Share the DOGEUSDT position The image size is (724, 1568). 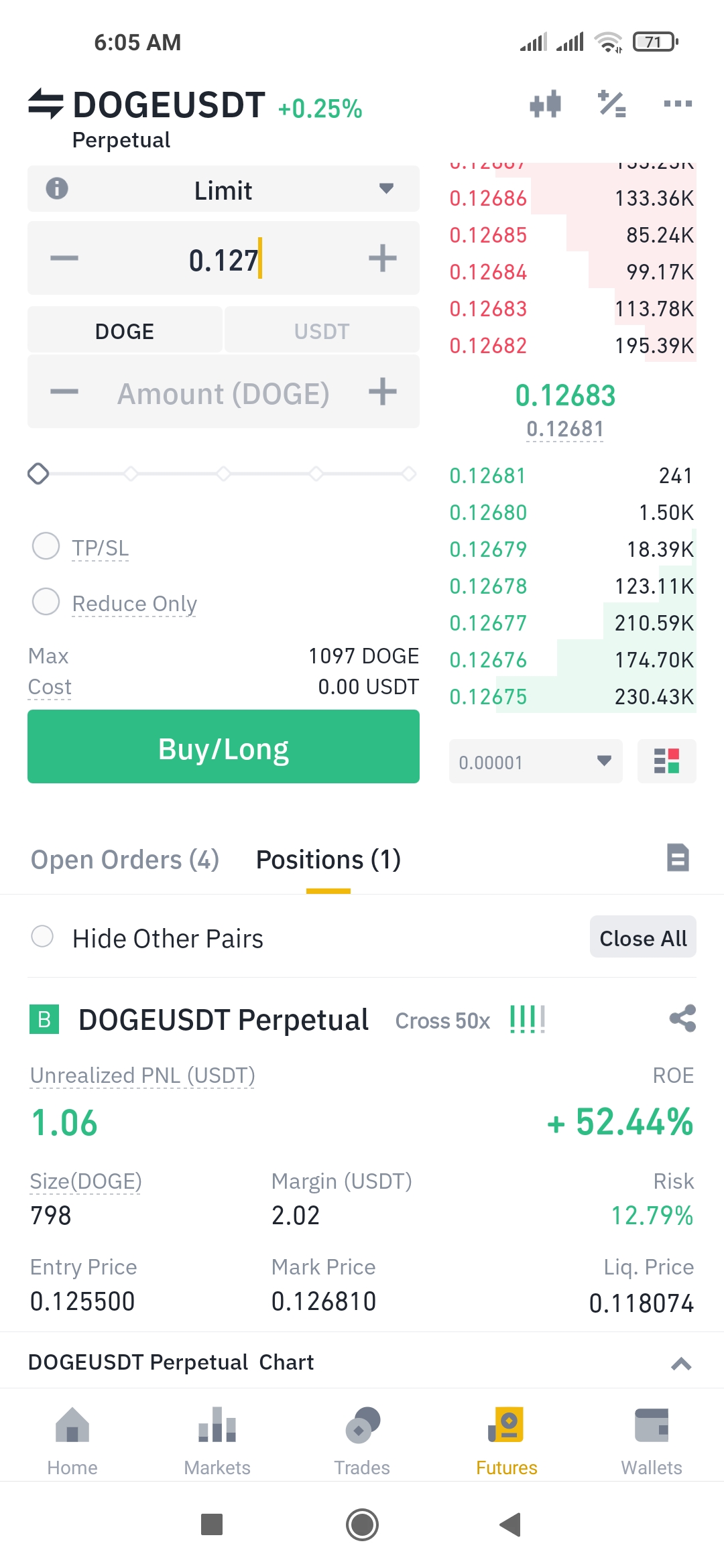(x=682, y=1019)
